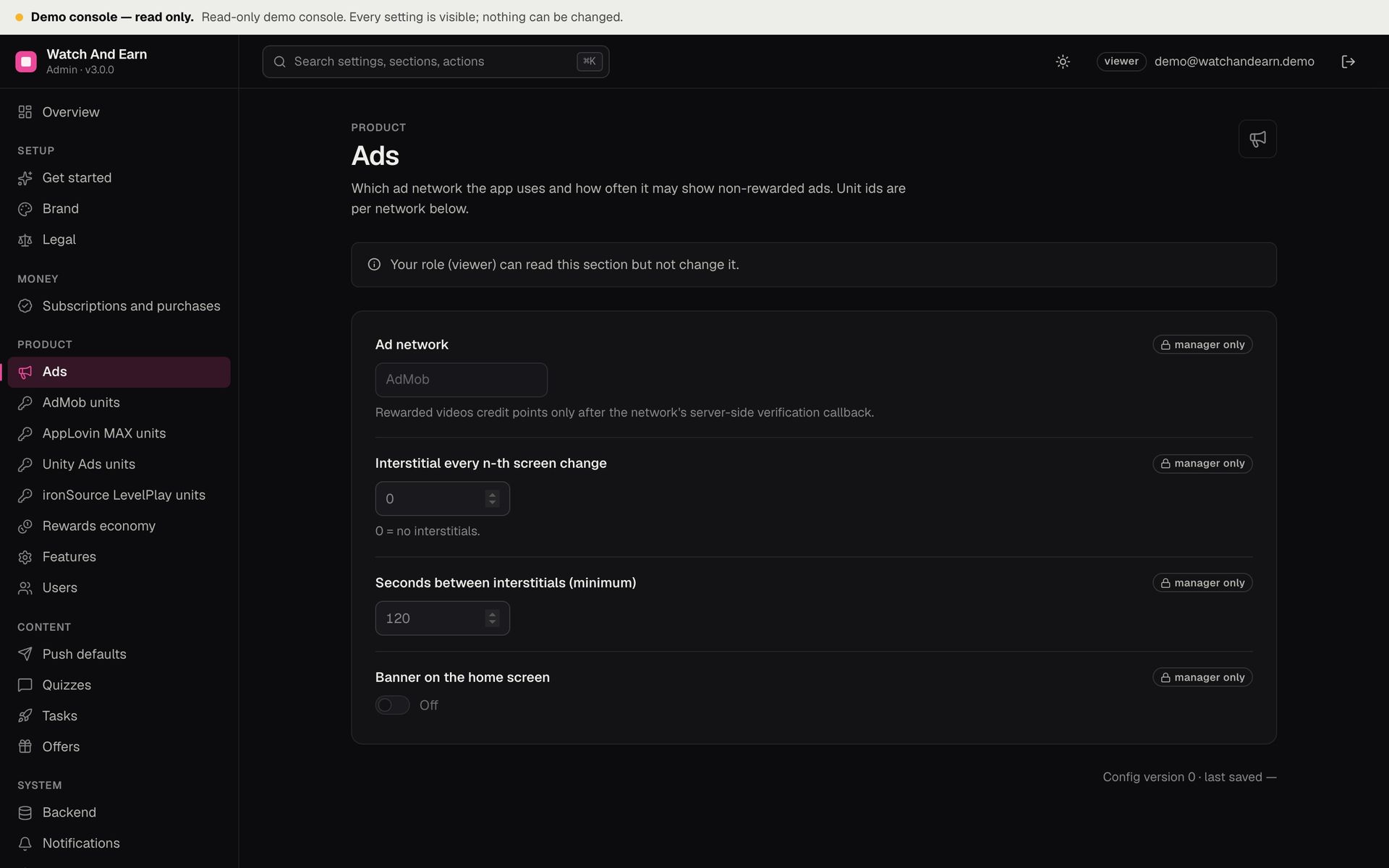Open Unity Ads units page
This screenshot has height=868, width=1389.
point(119,464)
